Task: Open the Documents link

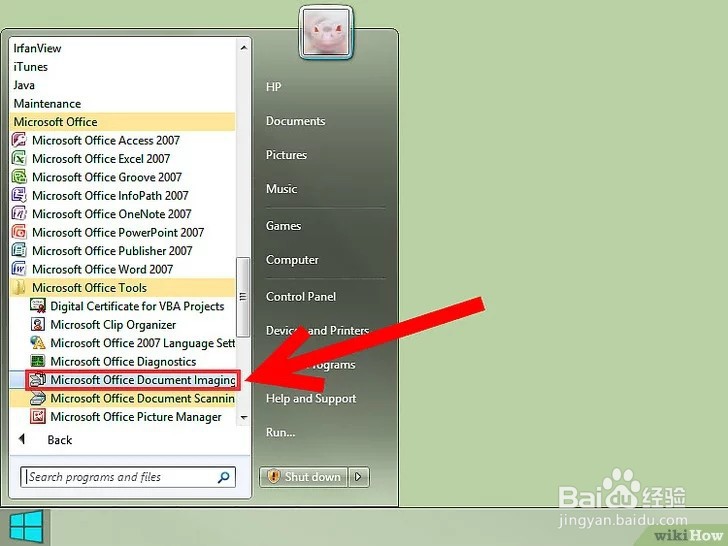Action: click(x=296, y=121)
